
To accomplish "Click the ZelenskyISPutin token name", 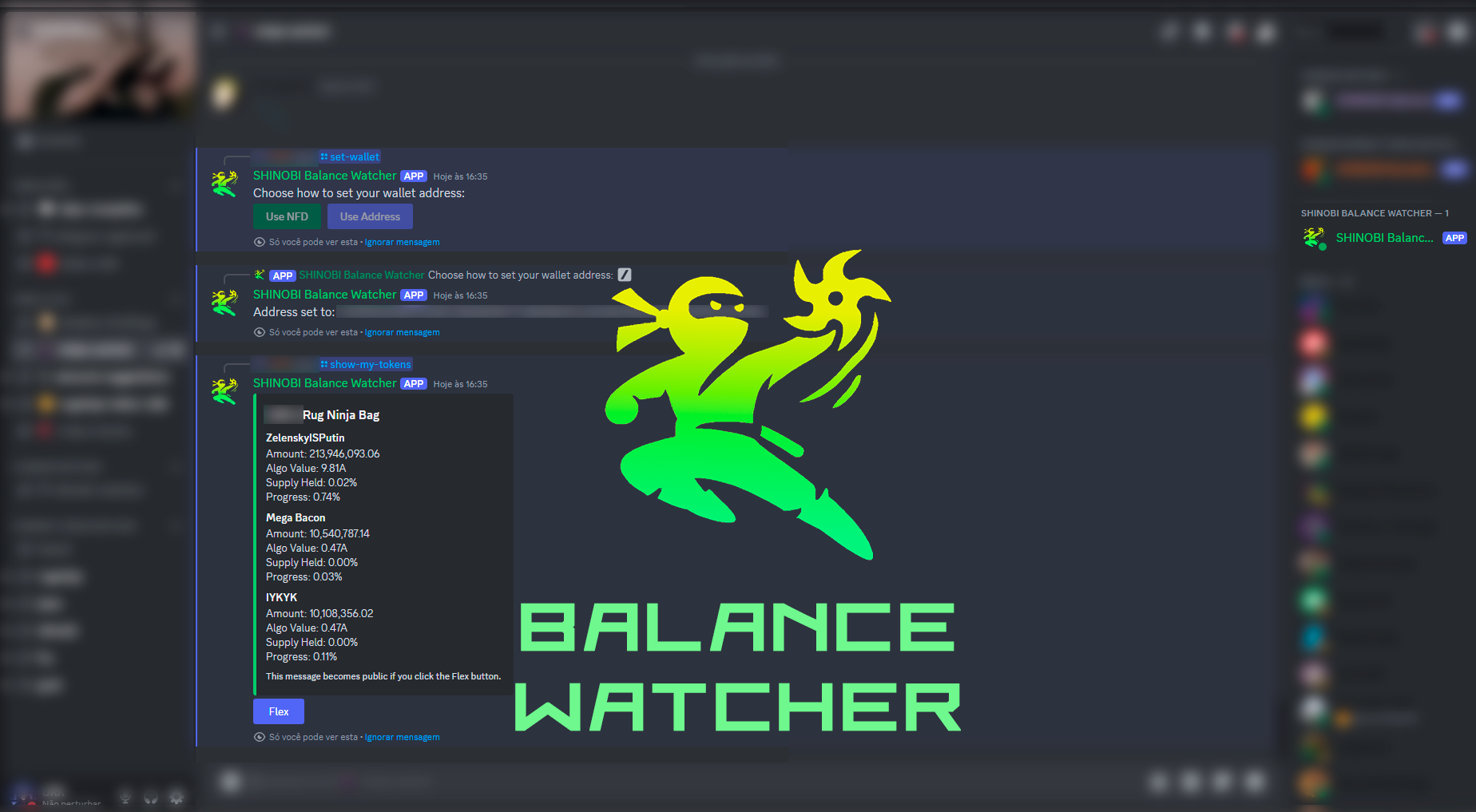I will pyautogui.click(x=305, y=438).
